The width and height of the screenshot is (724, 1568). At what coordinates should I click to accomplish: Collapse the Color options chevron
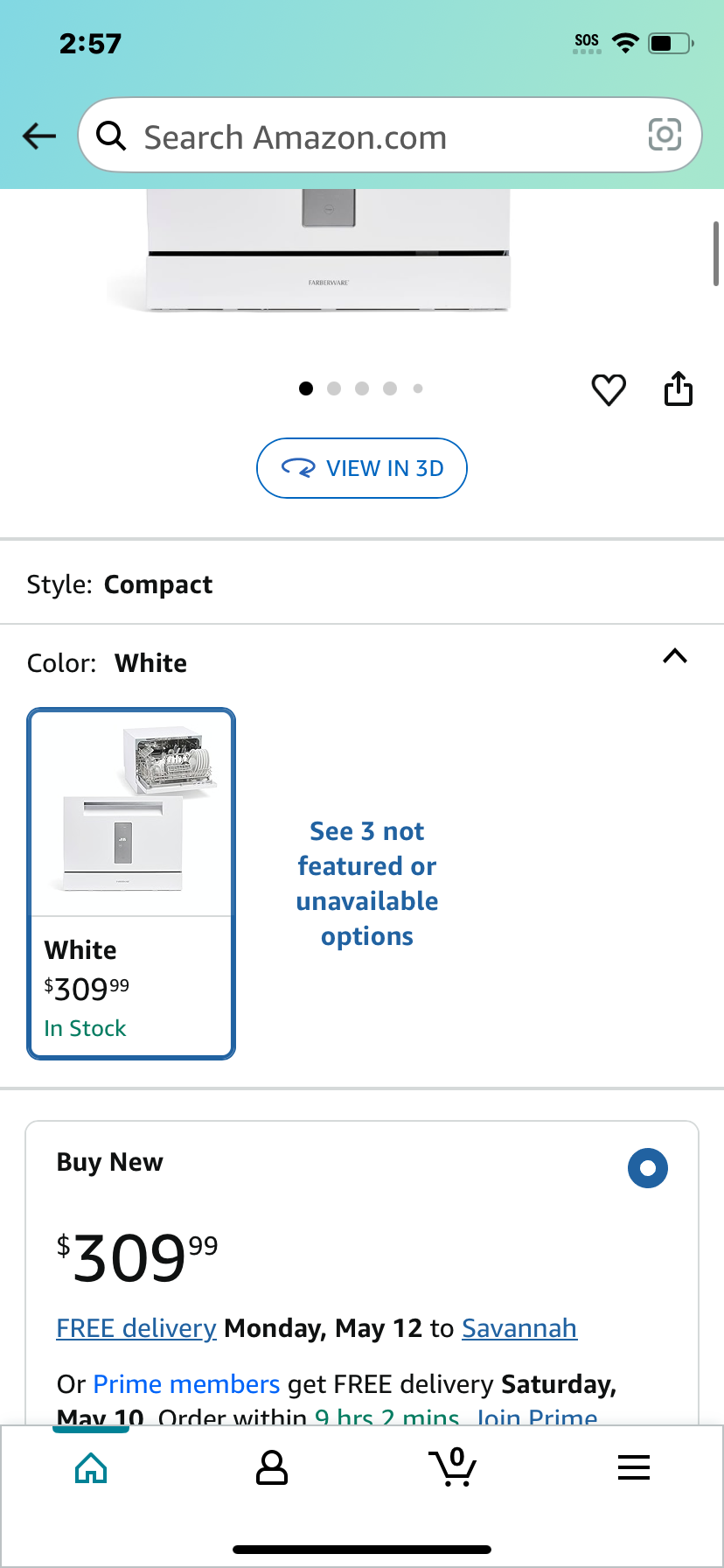[675, 656]
